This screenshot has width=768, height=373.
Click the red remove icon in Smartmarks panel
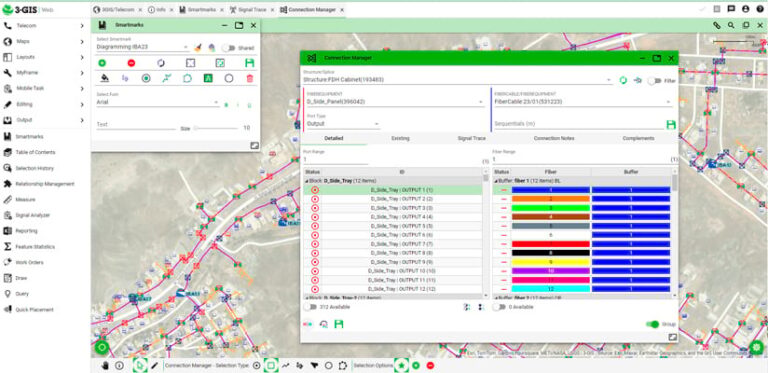(131, 63)
